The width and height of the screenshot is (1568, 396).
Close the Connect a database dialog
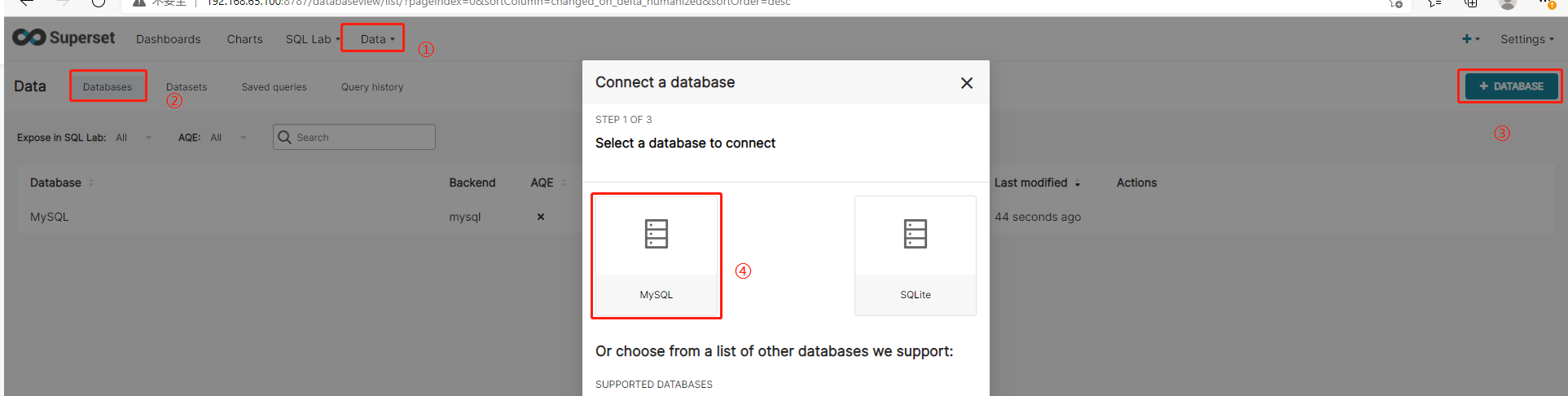[x=967, y=83]
